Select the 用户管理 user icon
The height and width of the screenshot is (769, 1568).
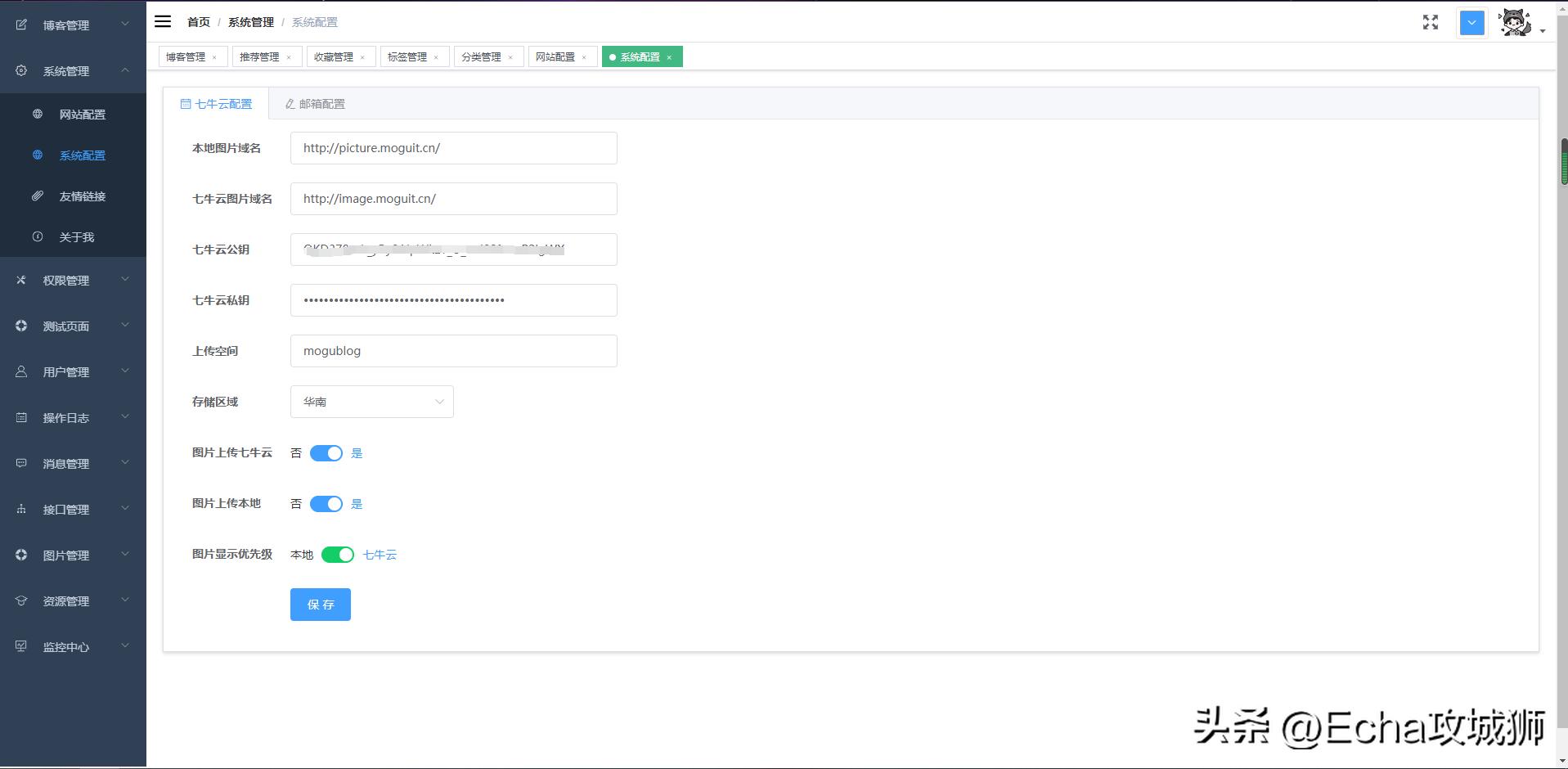click(20, 371)
